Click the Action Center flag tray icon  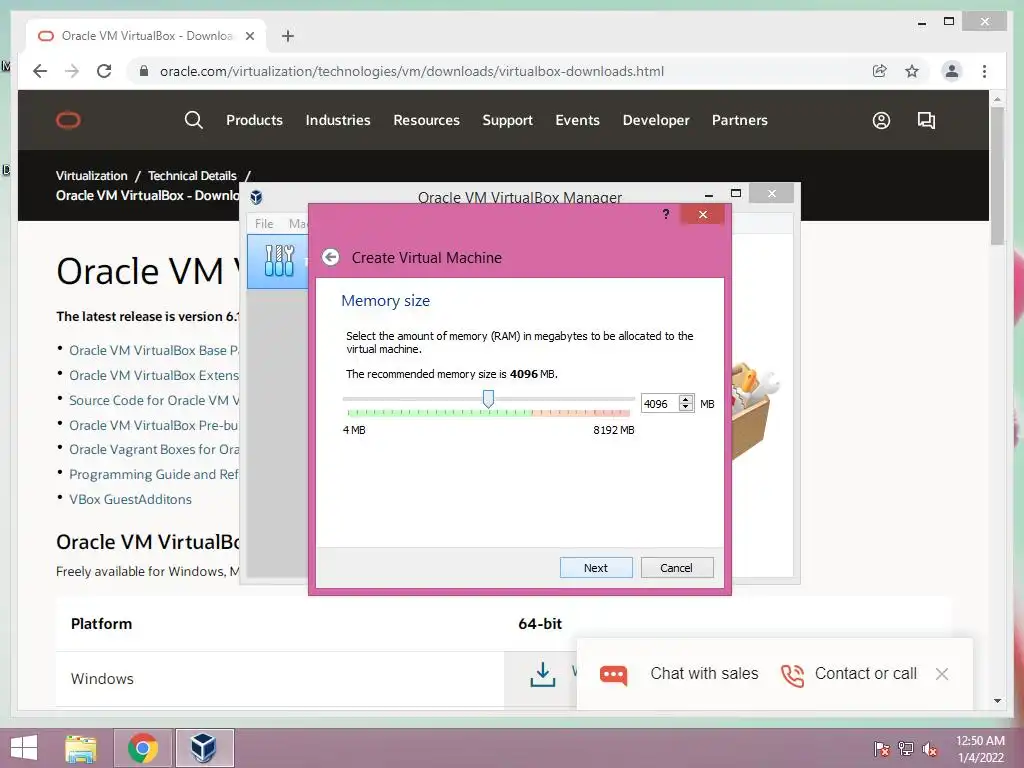point(882,749)
